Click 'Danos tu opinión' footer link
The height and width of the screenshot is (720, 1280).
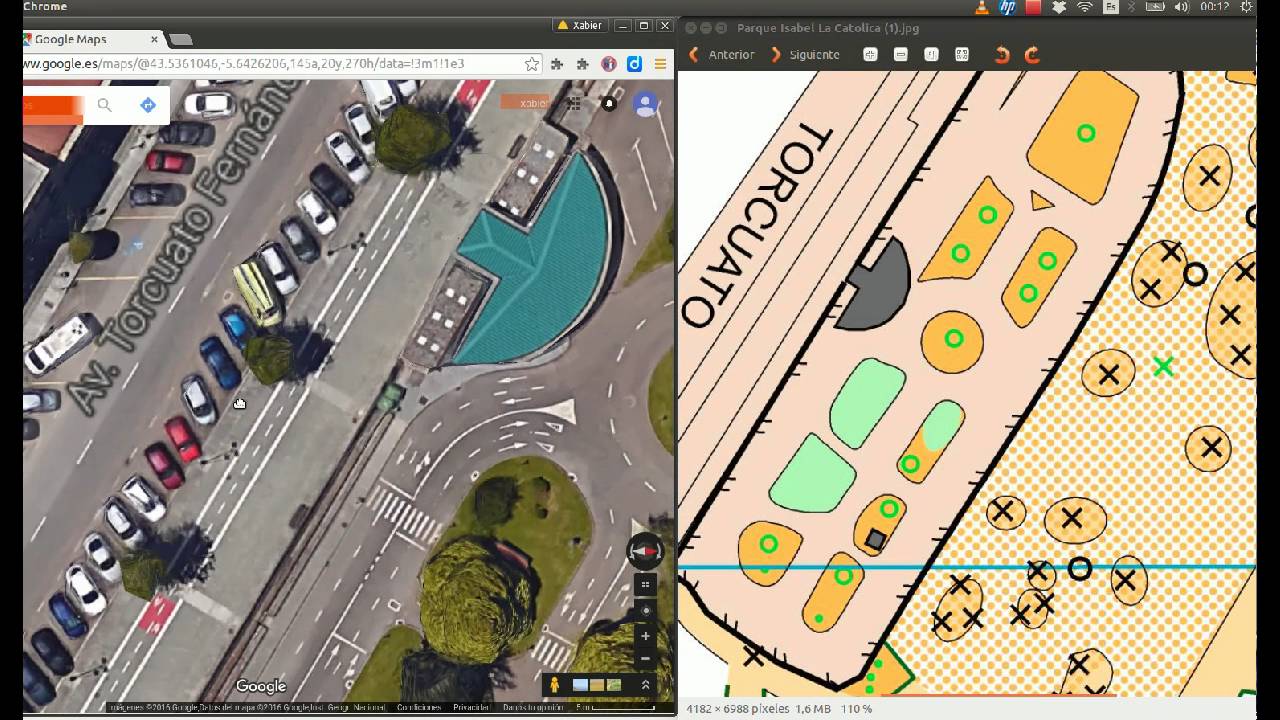534,707
